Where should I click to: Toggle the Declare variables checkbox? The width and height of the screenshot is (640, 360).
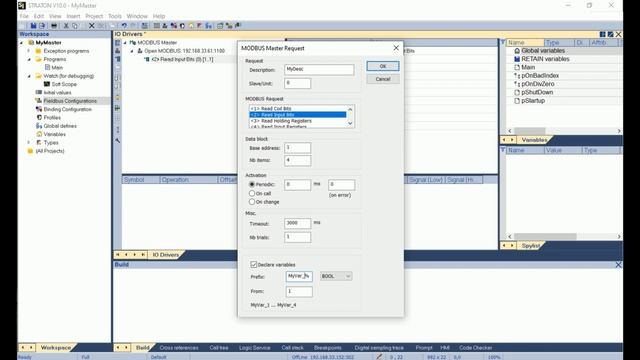pos(253,264)
